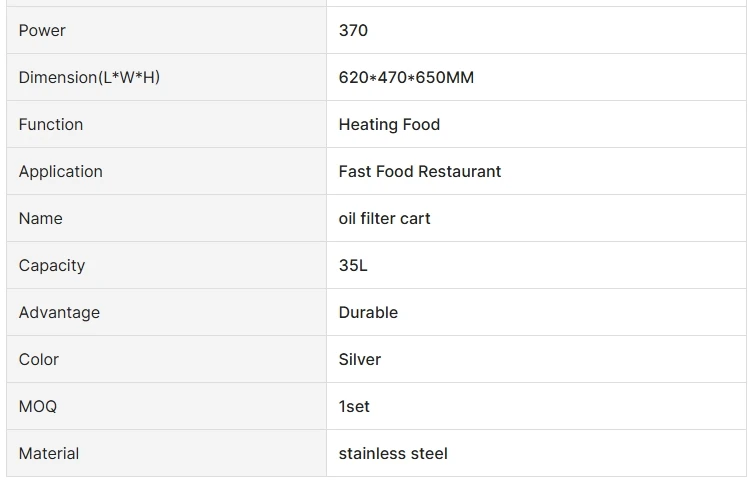Select the oil filter cart value
The width and height of the screenshot is (751, 484).
click(385, 218)
